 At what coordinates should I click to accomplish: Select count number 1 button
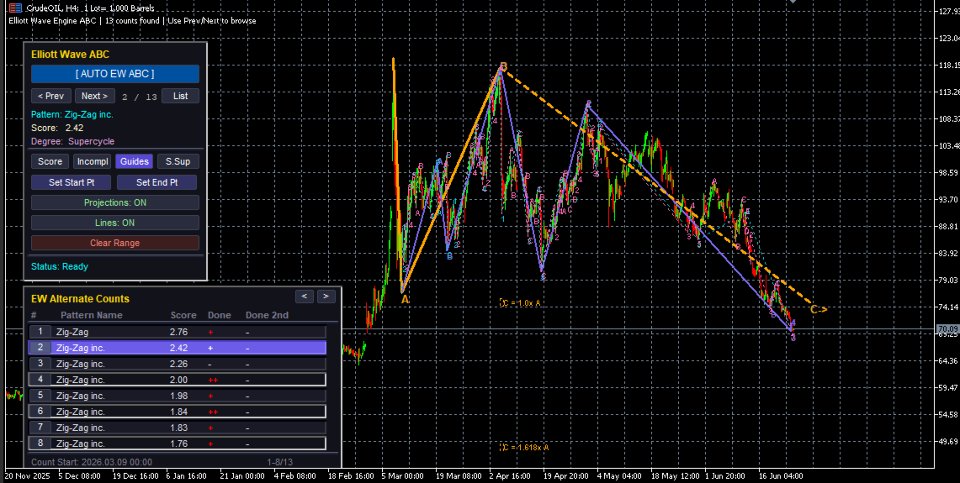click(40, 332)
